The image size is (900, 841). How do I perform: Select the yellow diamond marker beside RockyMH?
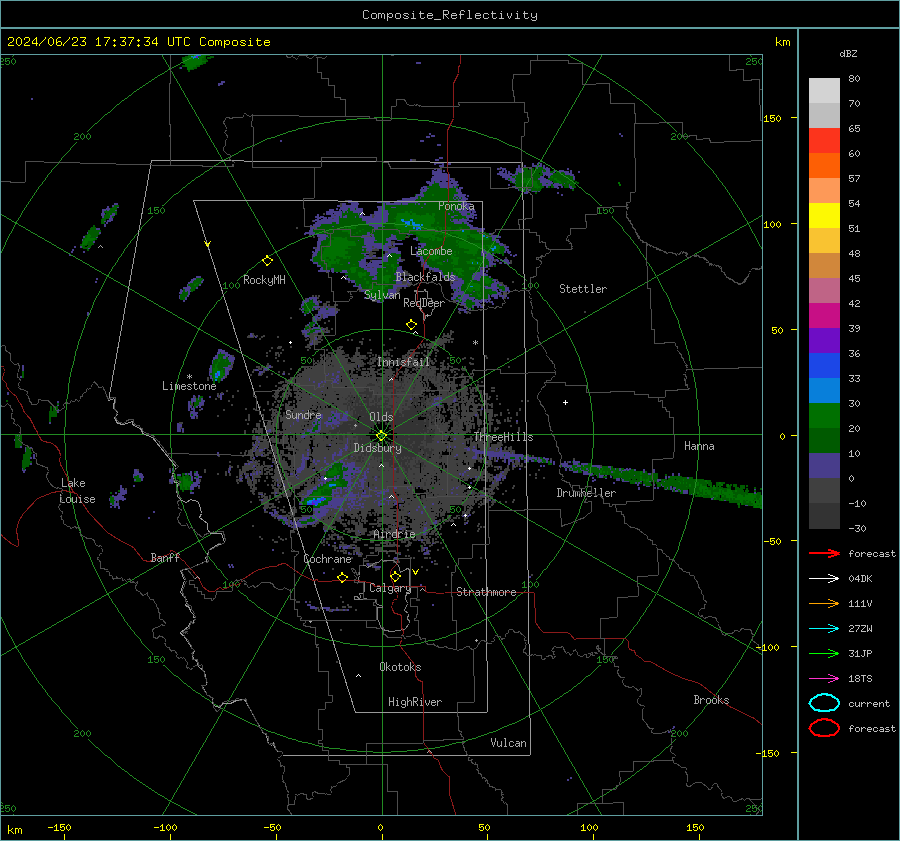(267, 261)
